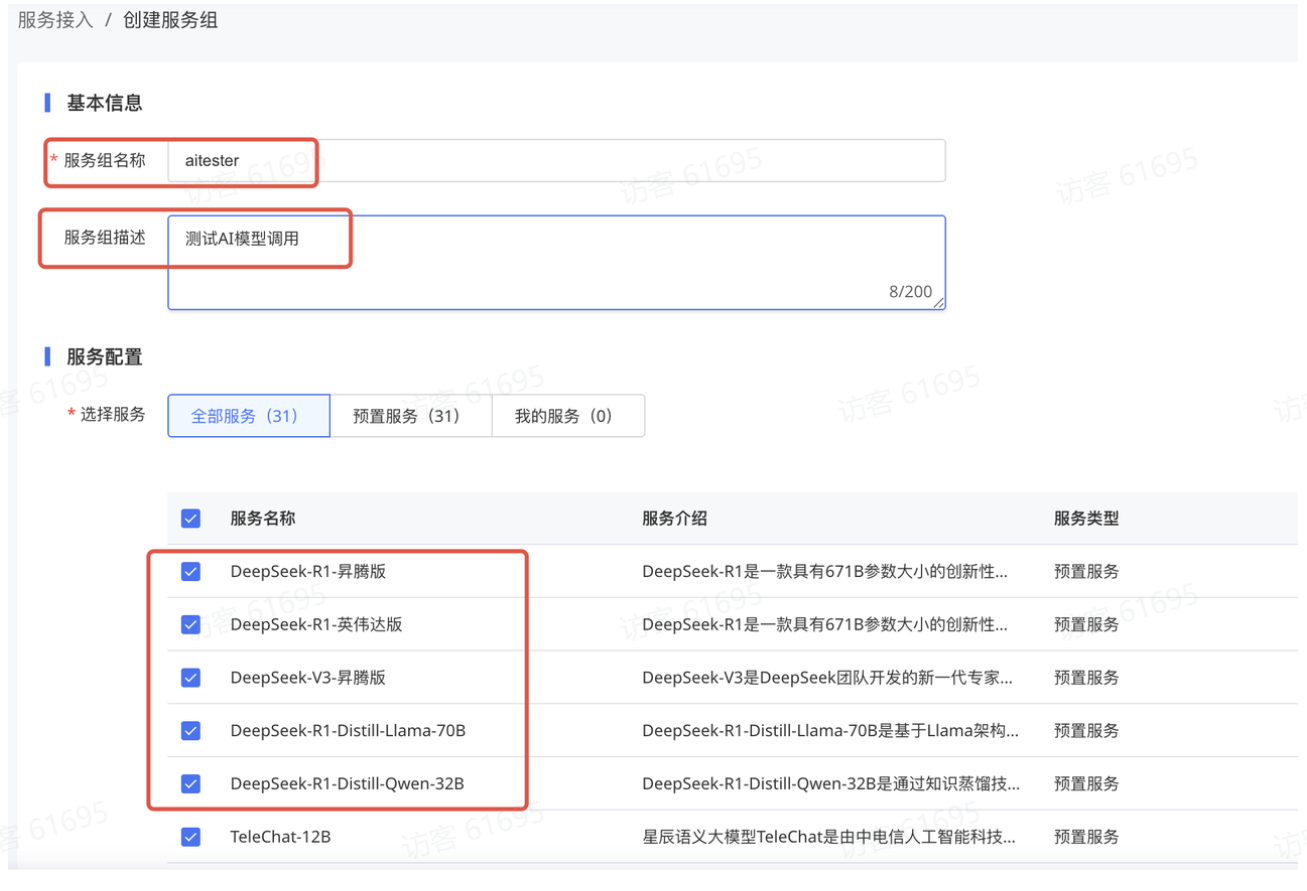
Task: Click description of DeepSeek-R1-昇腾版 row
Action: pos(825,571)
